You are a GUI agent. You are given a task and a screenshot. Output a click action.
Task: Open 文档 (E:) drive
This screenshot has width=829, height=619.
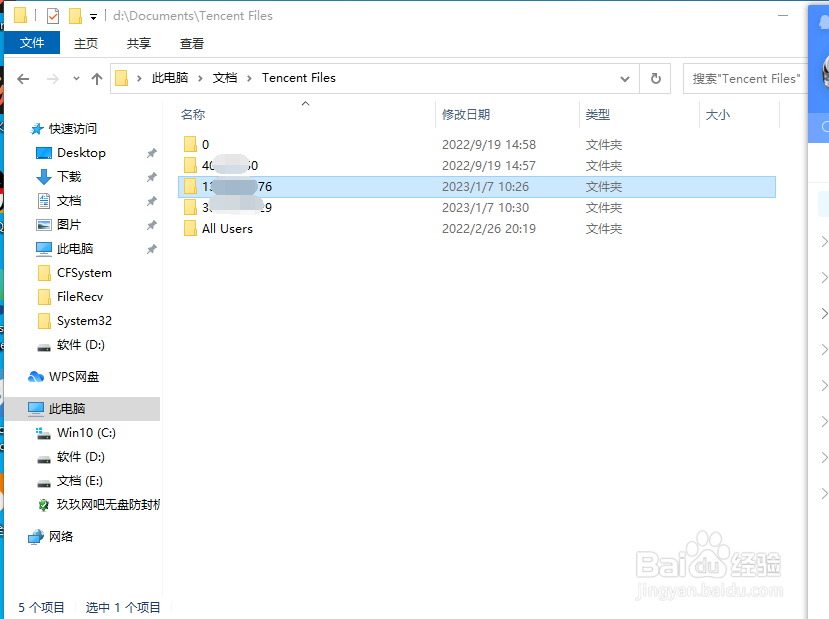[x=79, y=481]
